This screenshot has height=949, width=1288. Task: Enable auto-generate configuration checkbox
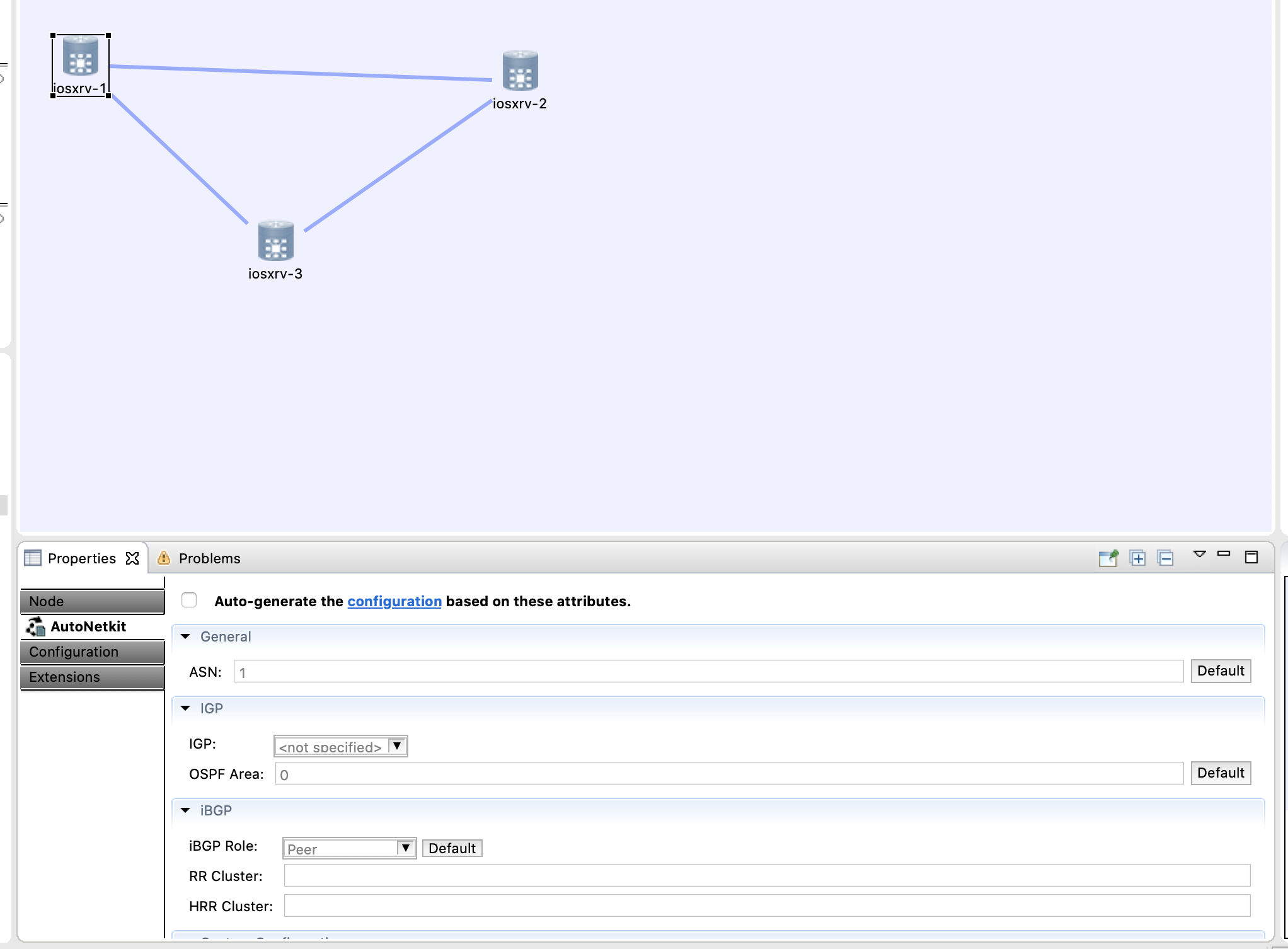[189, 601]
